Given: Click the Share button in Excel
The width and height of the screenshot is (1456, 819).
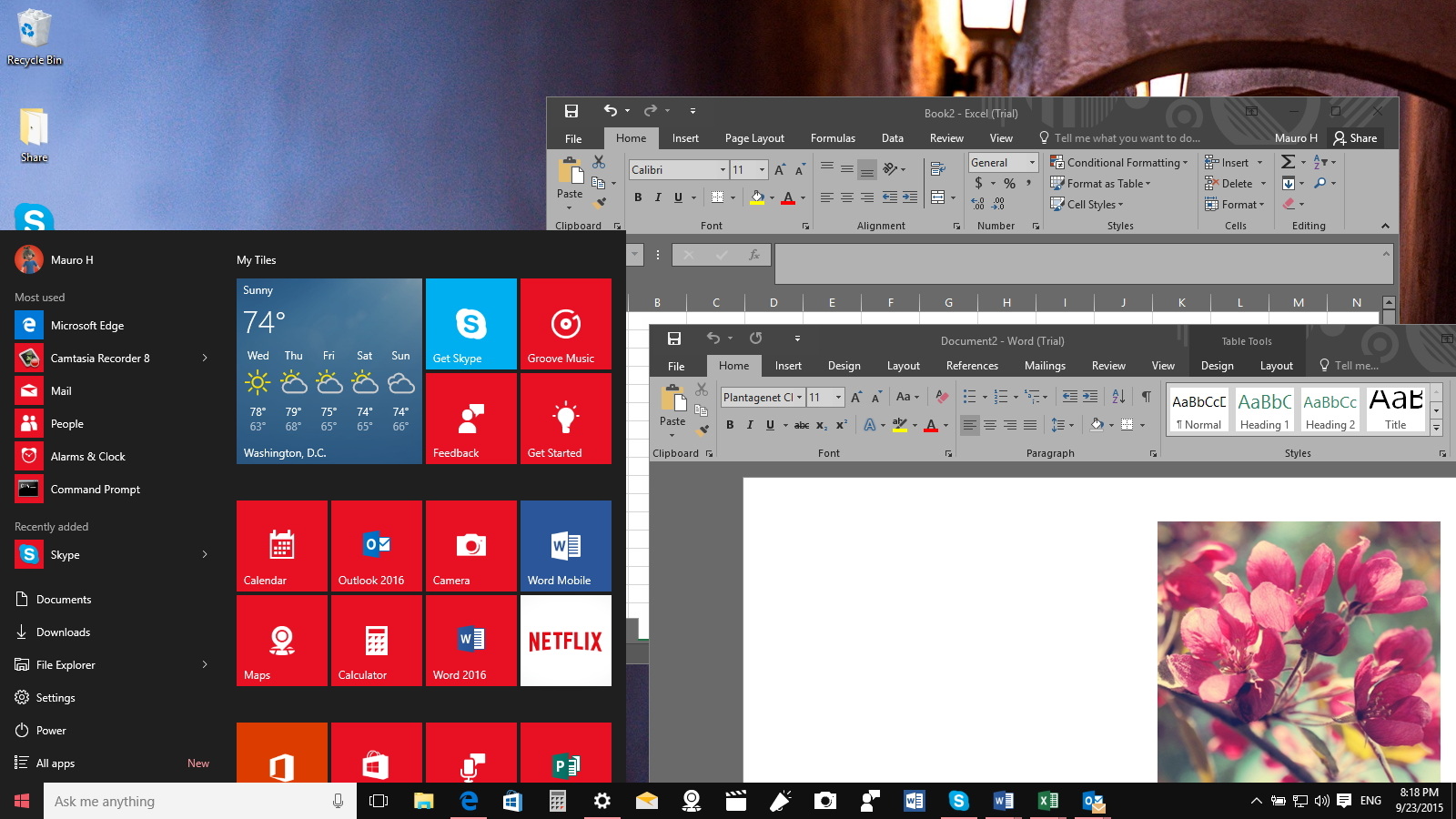Looking at the screenshot, I should point(1356,137).
